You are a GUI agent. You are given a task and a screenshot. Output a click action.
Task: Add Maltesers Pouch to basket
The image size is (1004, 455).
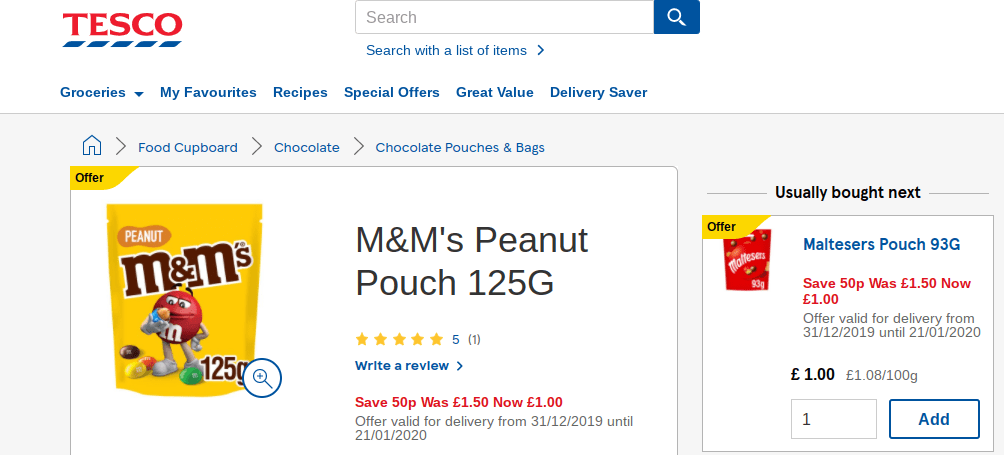click(934, 419)
